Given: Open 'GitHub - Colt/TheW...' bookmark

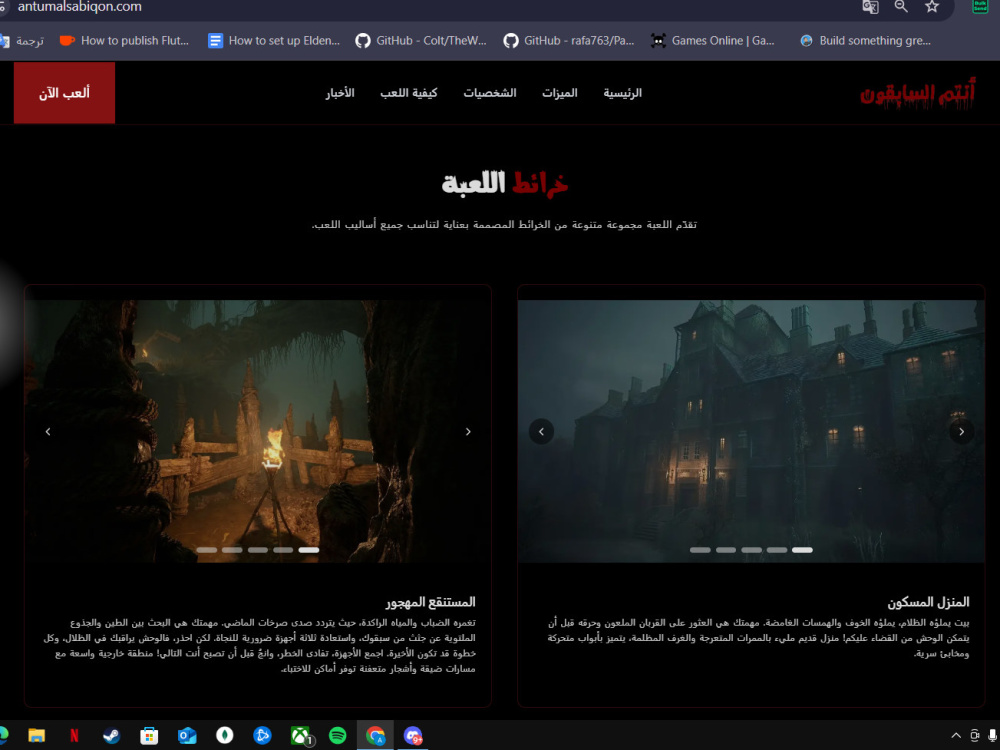Looking at the screenshot, I should point(422,41).
